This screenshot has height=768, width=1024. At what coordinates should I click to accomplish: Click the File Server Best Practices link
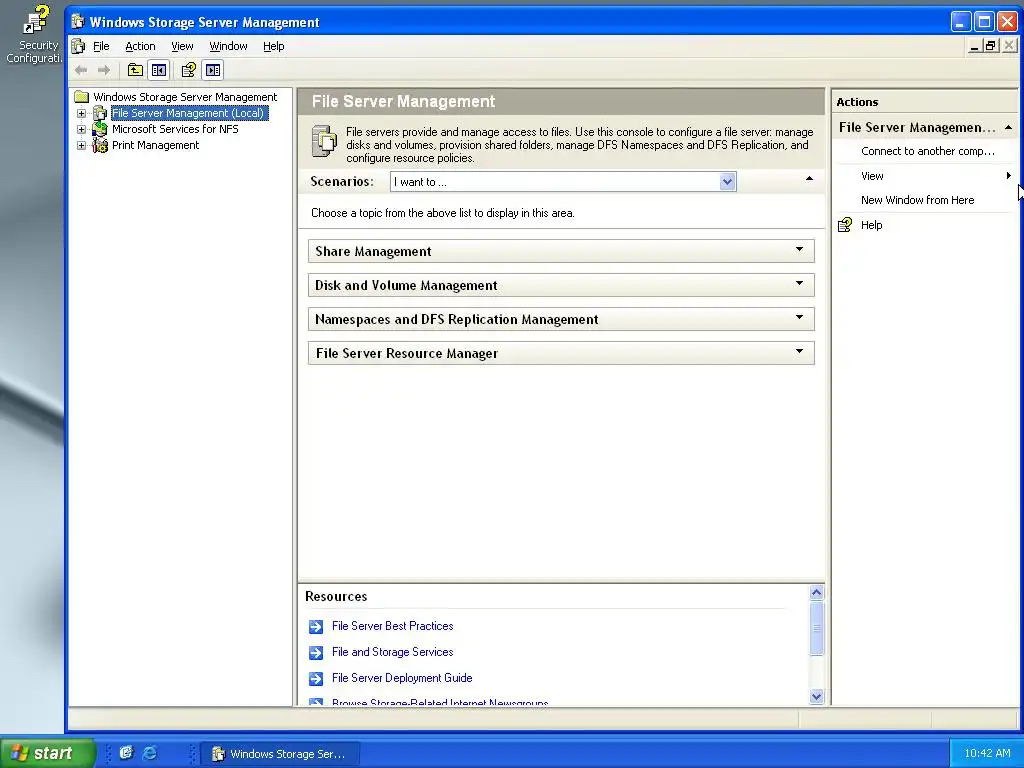pos(392,626)
